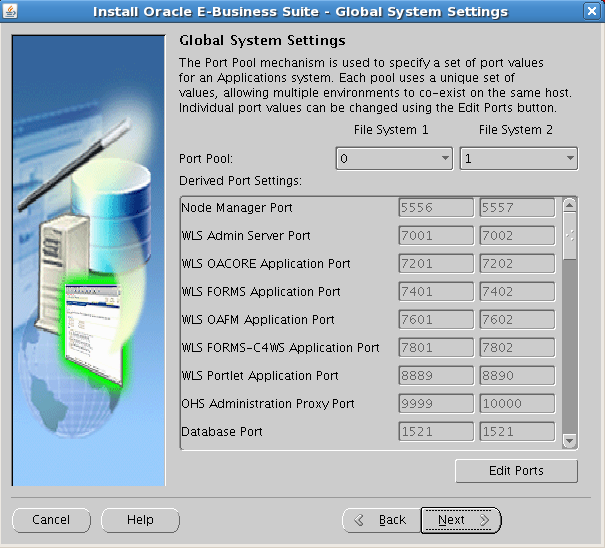The width and height of the screenshot is (605, 548).
Task: Open File System 2 Port Pool dropdown
Action: tap(519, 159)
